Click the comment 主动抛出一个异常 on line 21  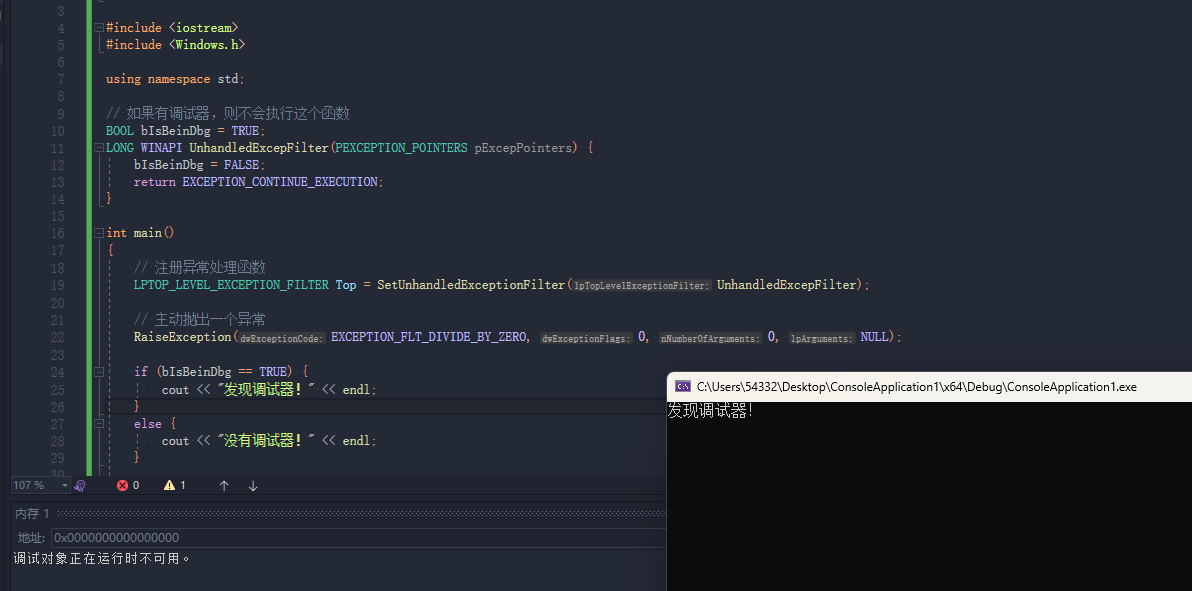click(x=199, y=319)
